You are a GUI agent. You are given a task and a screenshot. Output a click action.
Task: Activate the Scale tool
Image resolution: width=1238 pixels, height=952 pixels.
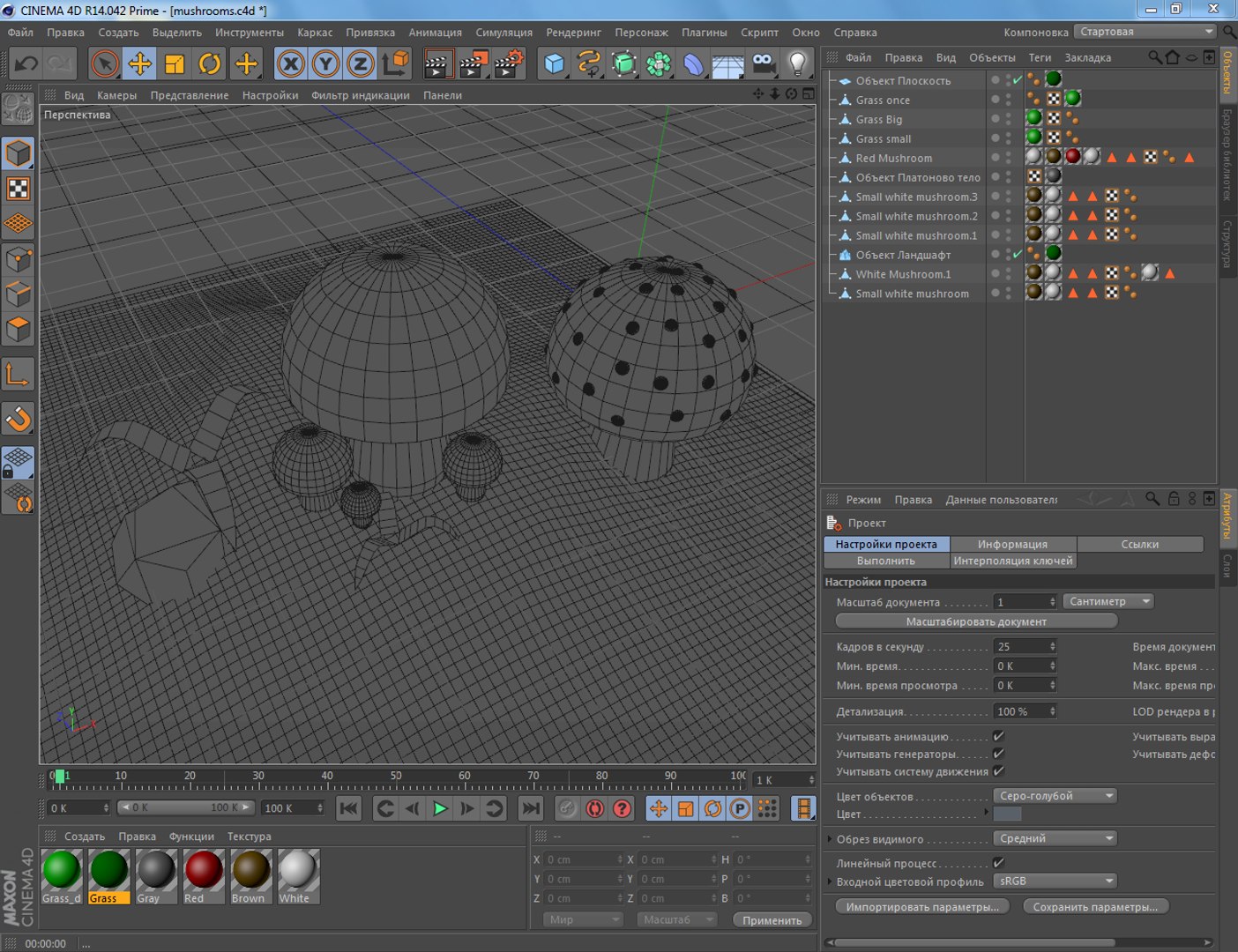pyautogui.click(x=175, y=63)
